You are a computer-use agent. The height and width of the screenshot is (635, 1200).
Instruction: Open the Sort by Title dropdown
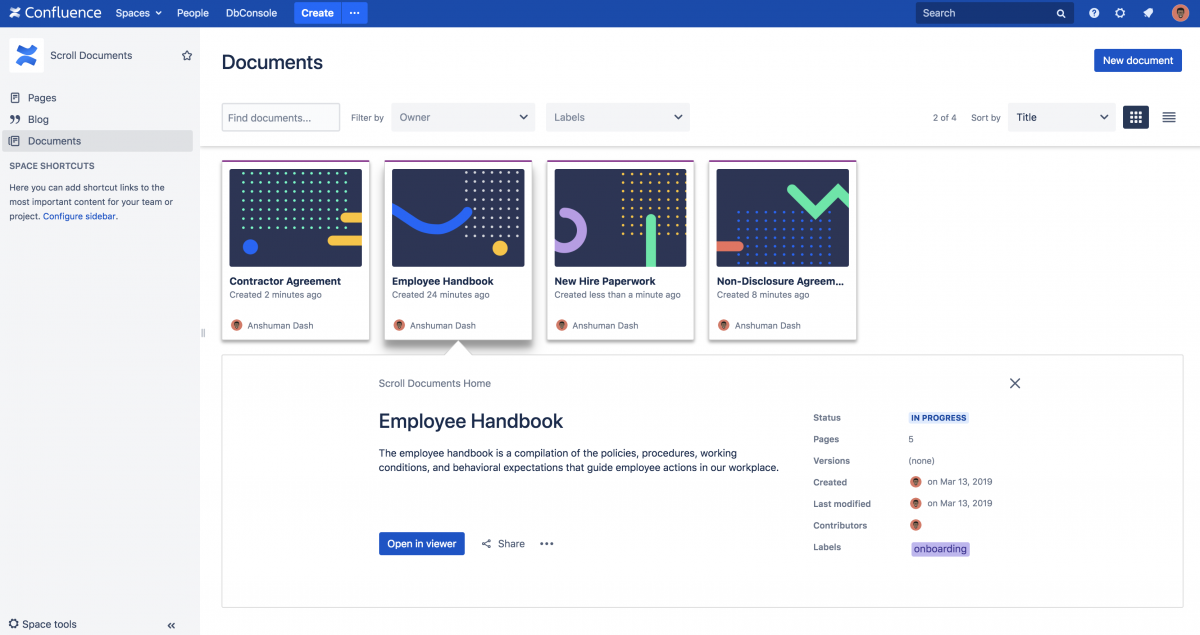pos(1061,117)
